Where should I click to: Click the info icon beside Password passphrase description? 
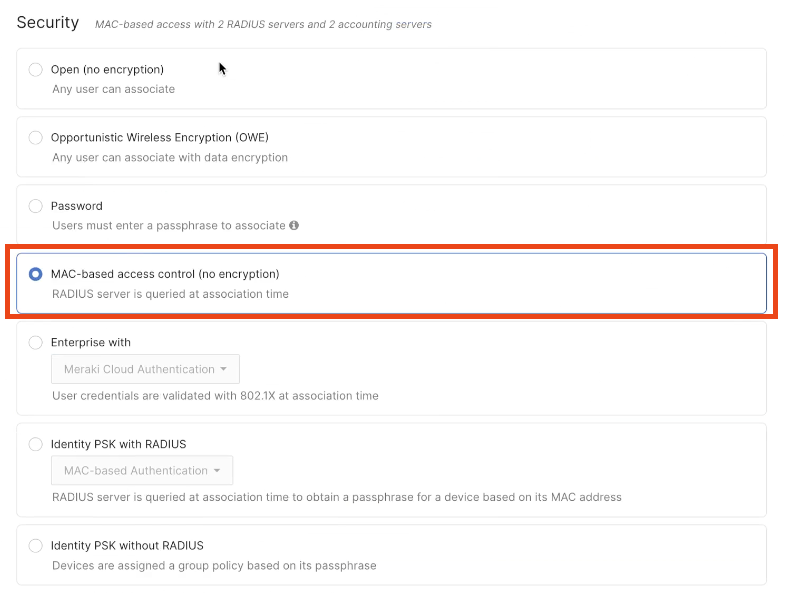(294, 226)
